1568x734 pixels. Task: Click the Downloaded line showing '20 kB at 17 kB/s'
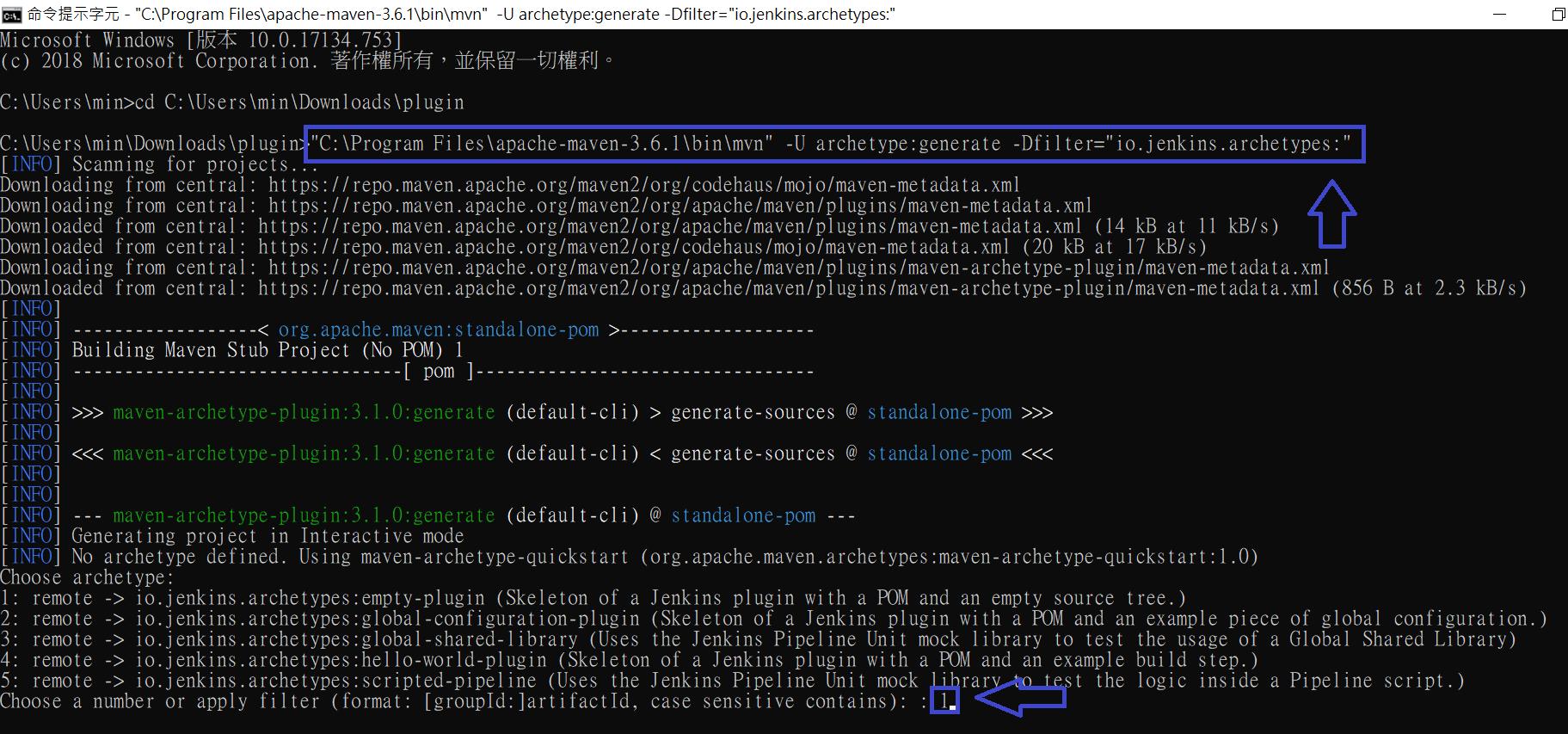pos(603,247)
